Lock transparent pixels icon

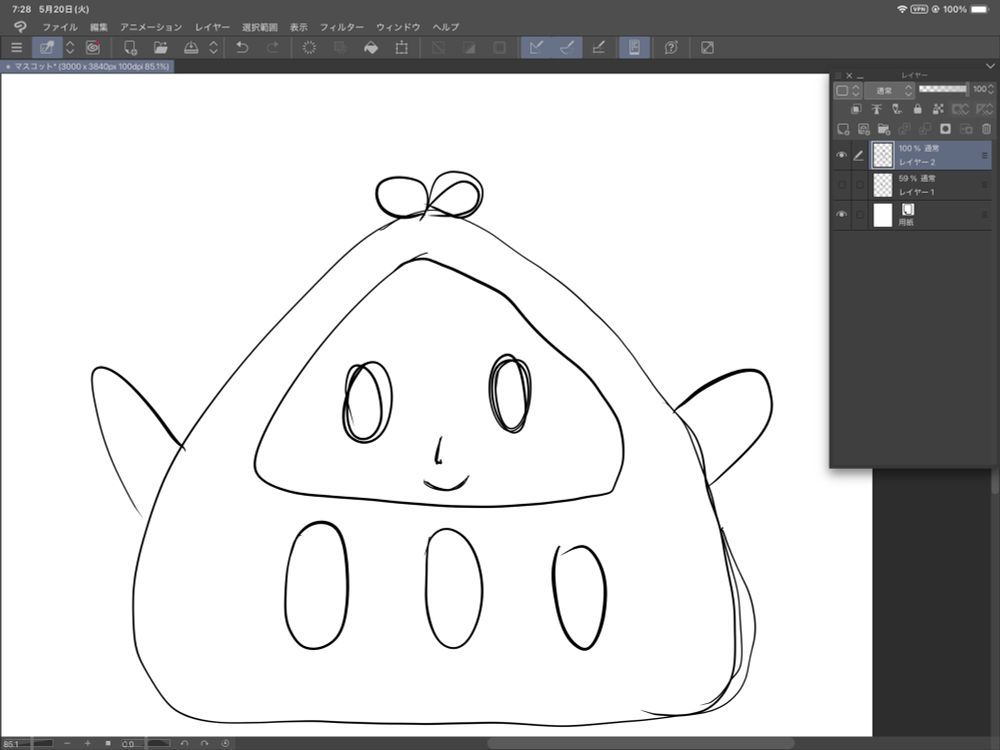pyautogui.click(x=938, y=109)
